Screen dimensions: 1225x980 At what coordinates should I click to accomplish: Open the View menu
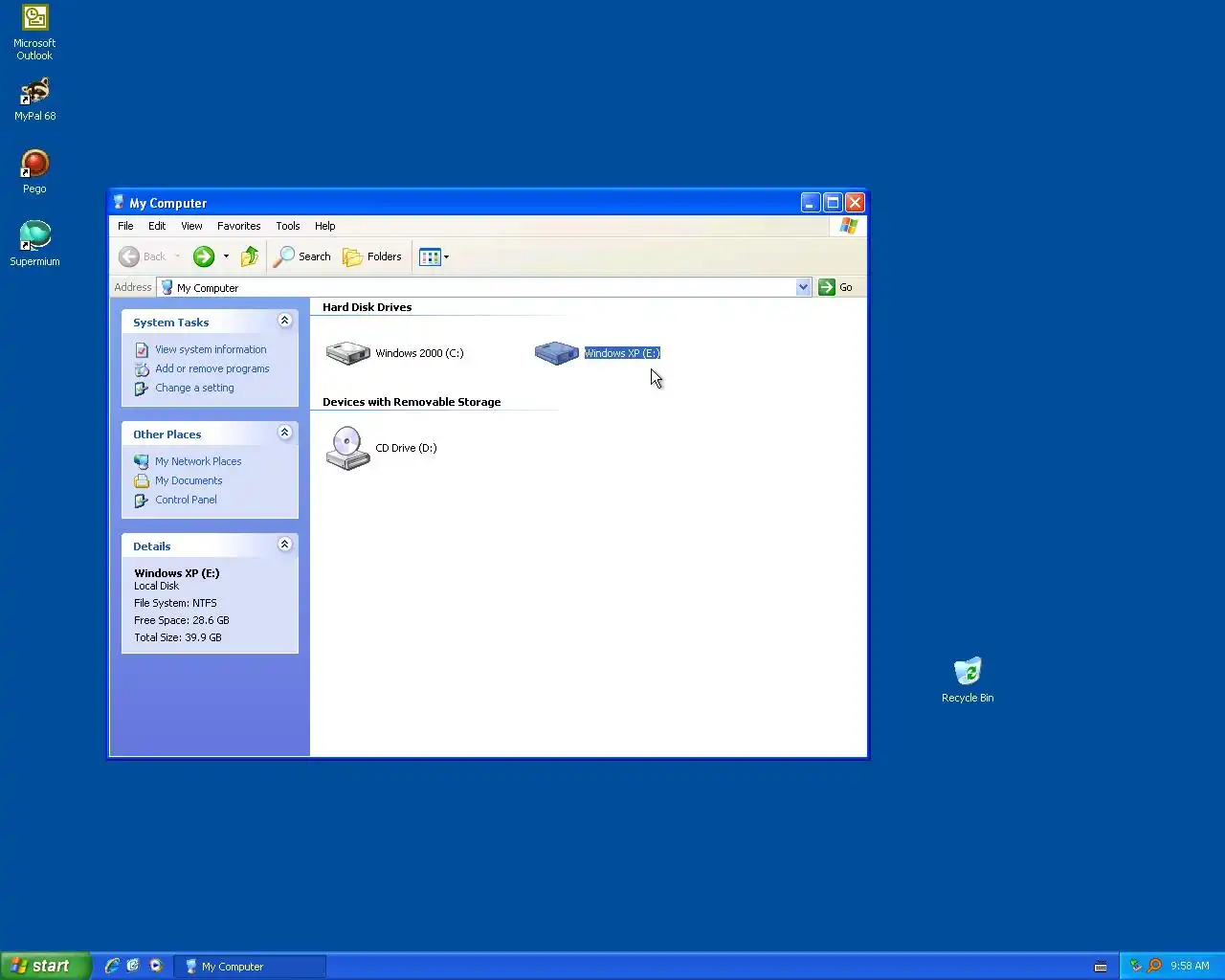[191, 226]
